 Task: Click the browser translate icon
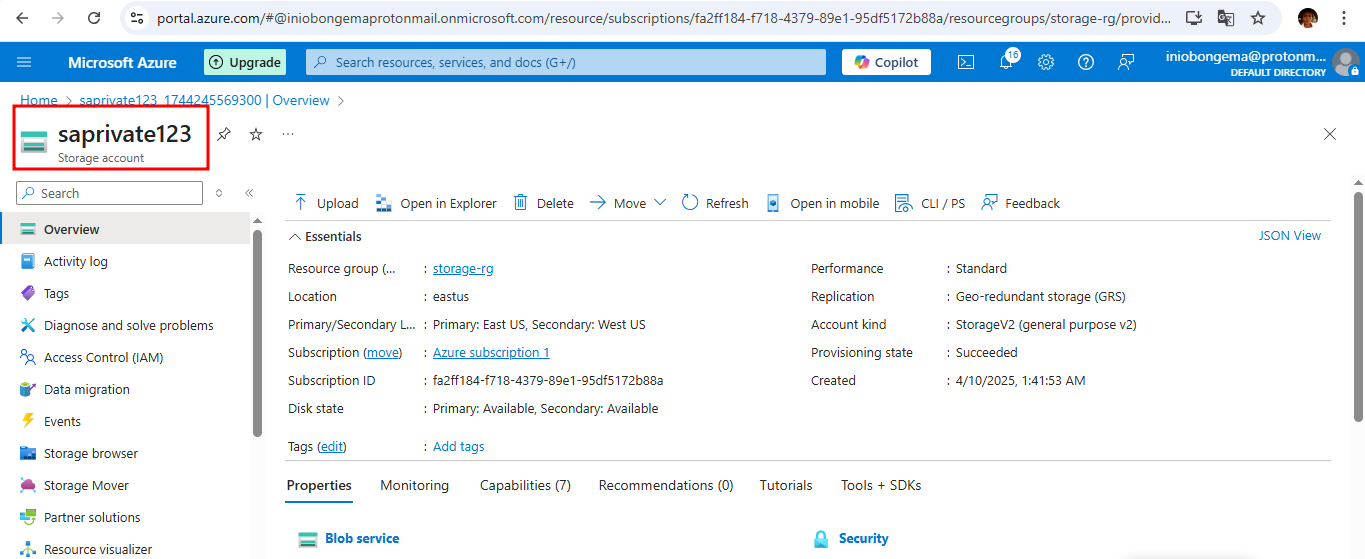pos(1226,18)
